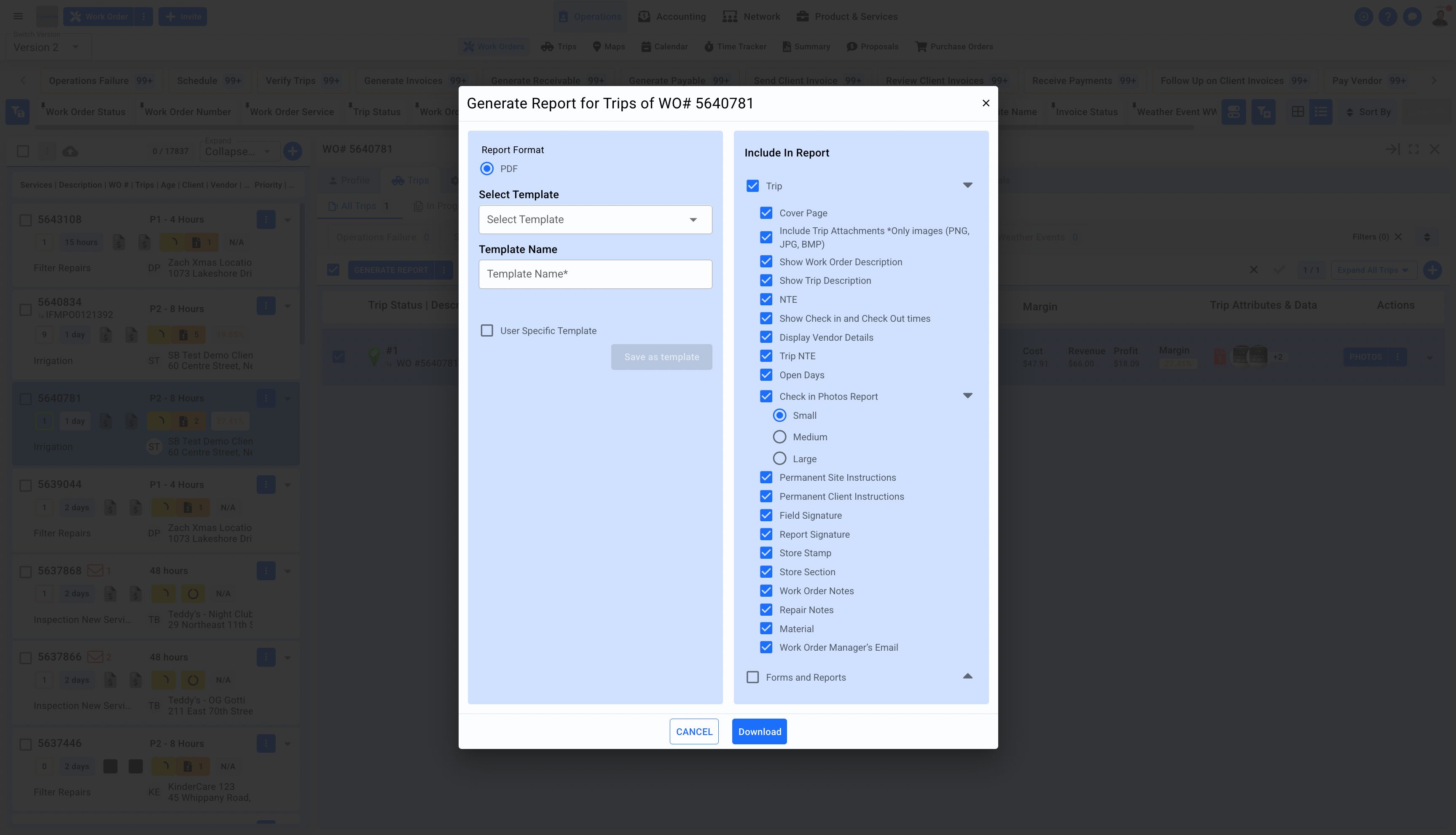Select the Medium photo size option
The width and height of the screenshot is (1456, 835).
point(779,437)
